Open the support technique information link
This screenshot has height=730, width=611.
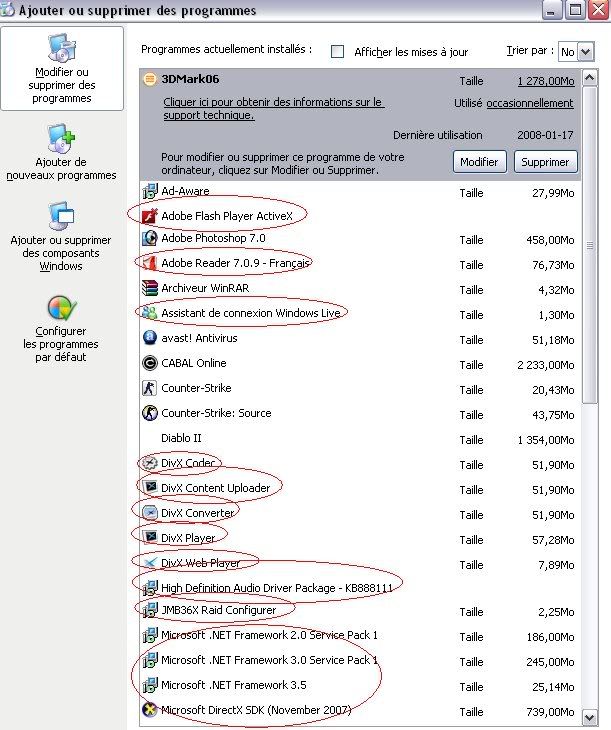point(272,109)
